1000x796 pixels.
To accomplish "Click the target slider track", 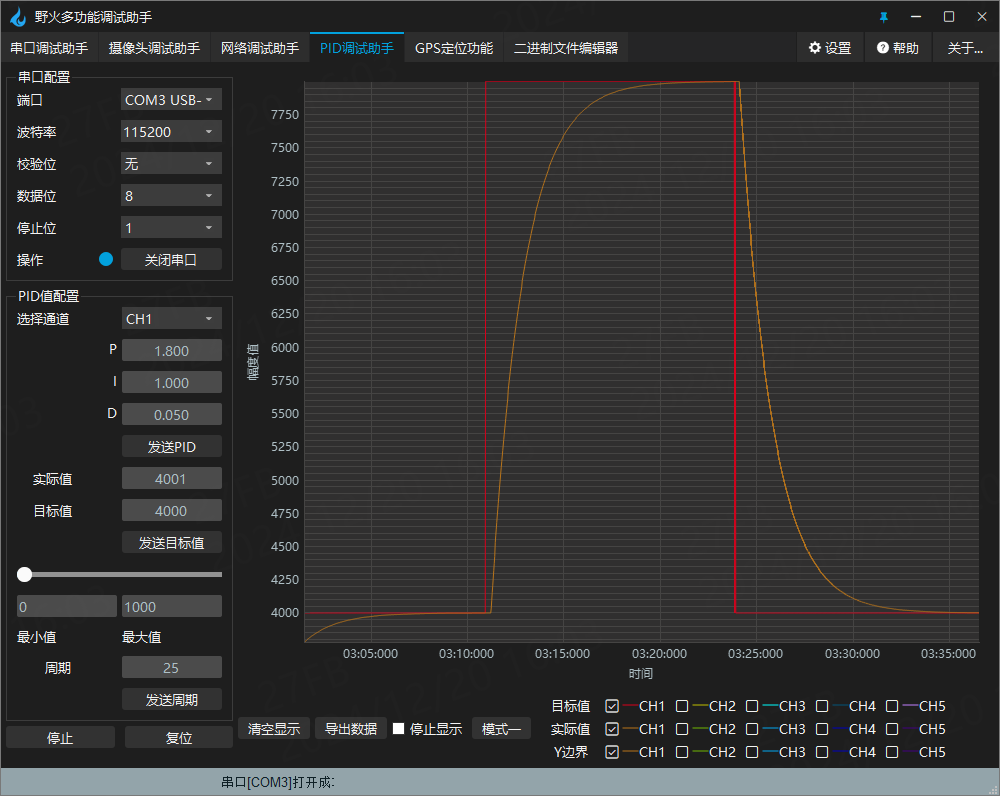I will pos(121,574).
